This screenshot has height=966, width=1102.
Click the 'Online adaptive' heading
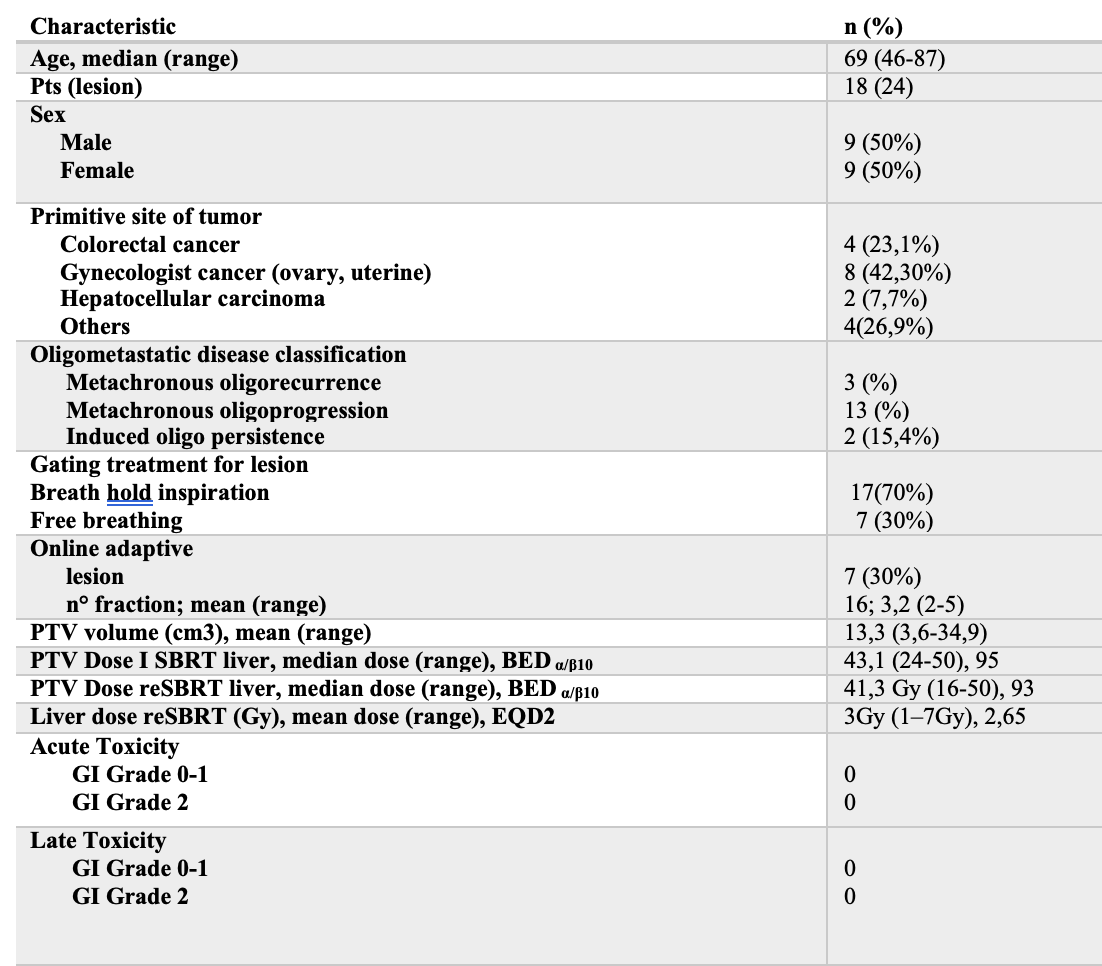[x=112, y=548]
